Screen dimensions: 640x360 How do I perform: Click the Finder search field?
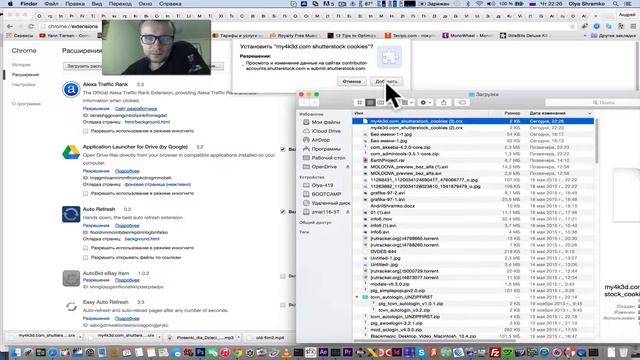593,102
